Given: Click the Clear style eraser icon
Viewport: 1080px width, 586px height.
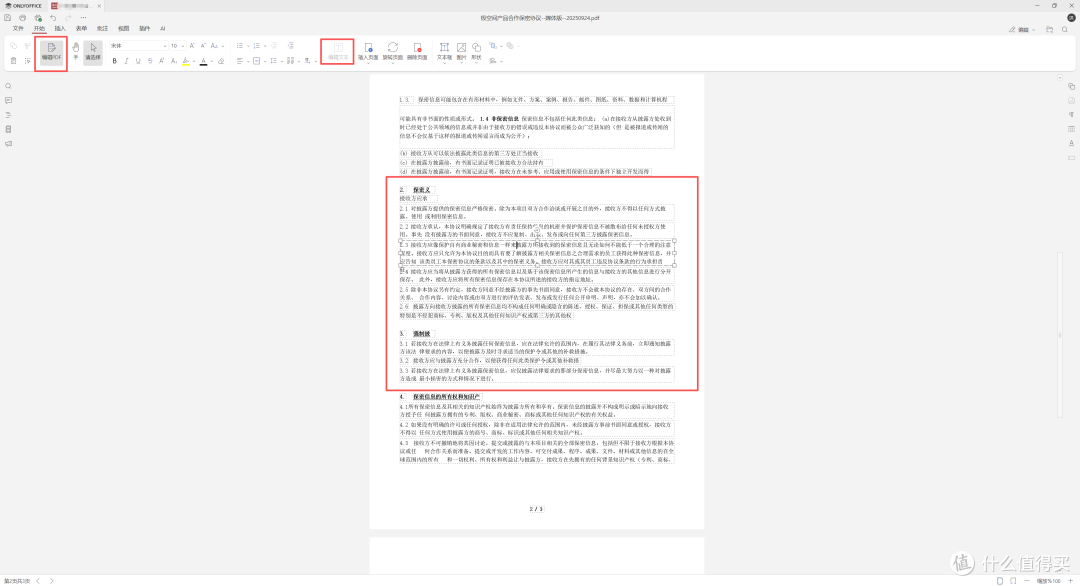Looking at the screenshot, I should 221,61.
